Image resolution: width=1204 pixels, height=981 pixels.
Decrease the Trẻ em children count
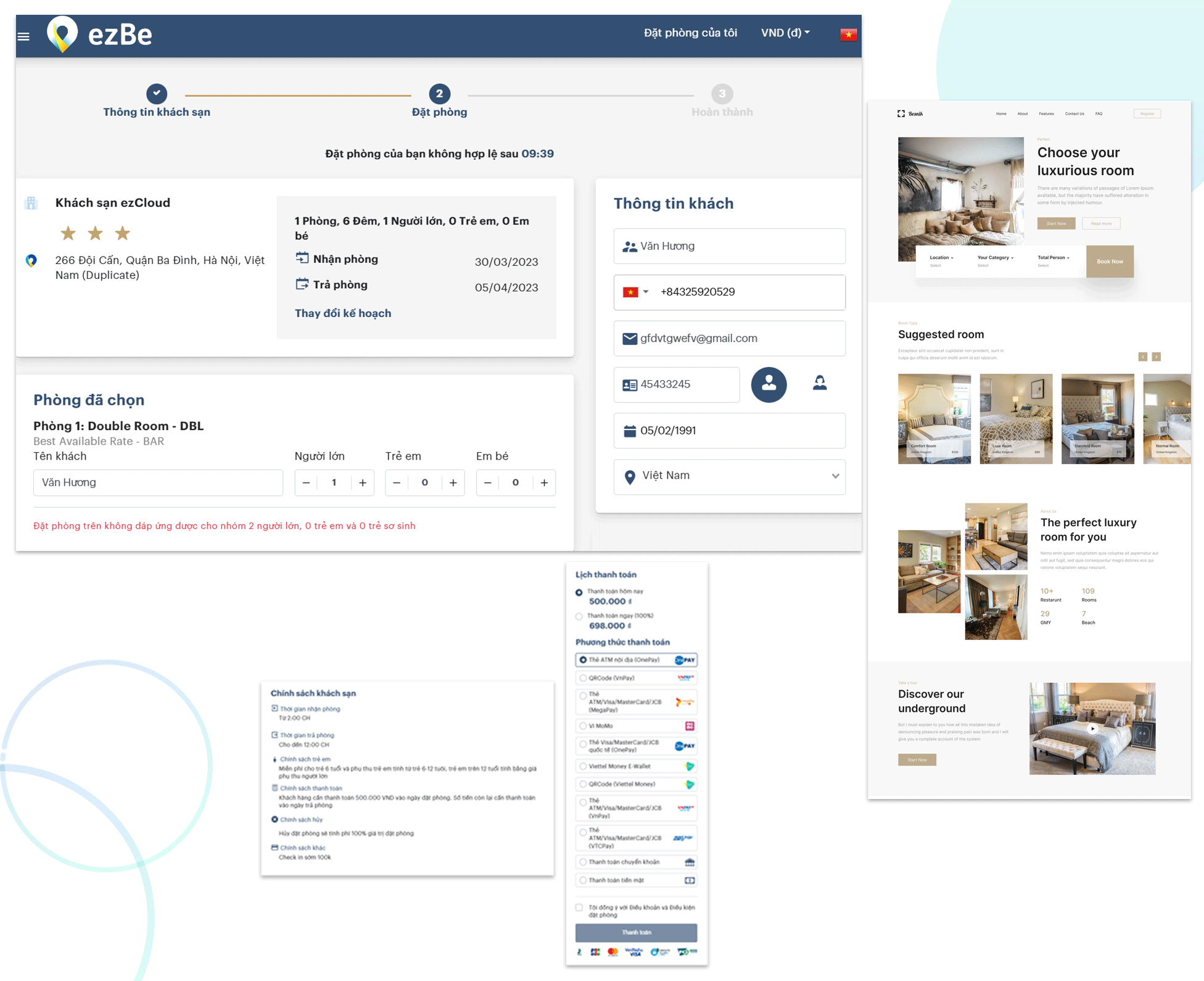(x=397, y=483)
